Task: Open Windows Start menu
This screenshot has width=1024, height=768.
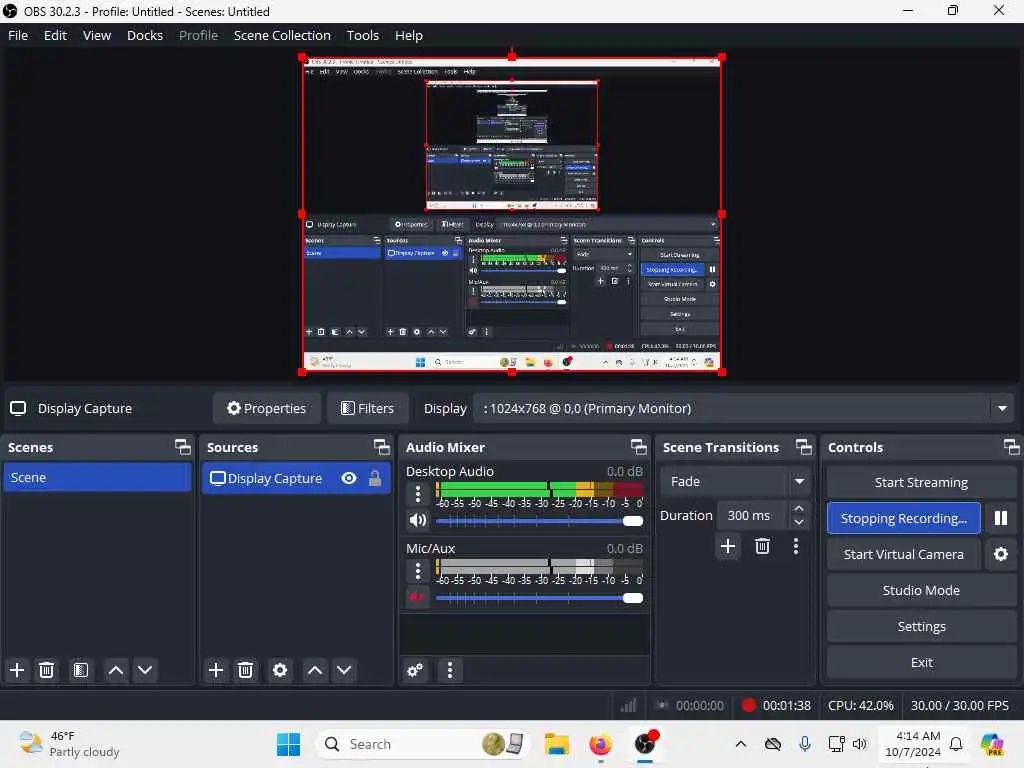Action: coord(288,744)
